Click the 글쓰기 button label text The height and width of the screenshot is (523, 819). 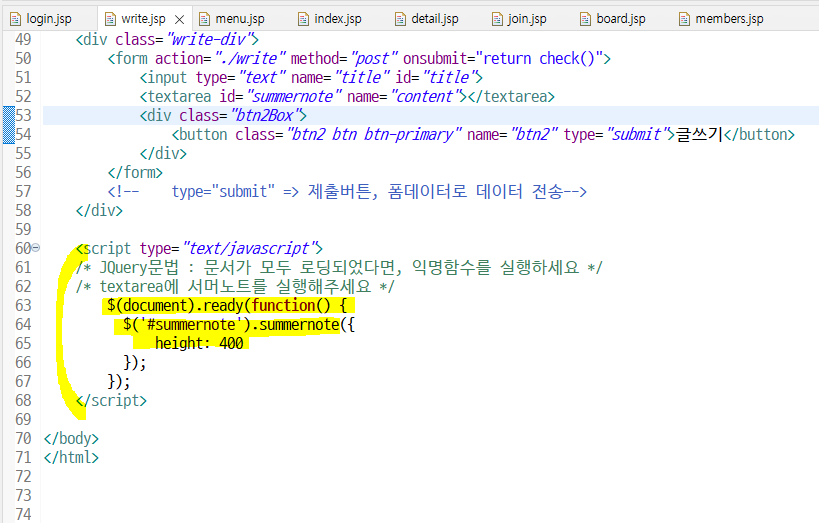[699, 134]
